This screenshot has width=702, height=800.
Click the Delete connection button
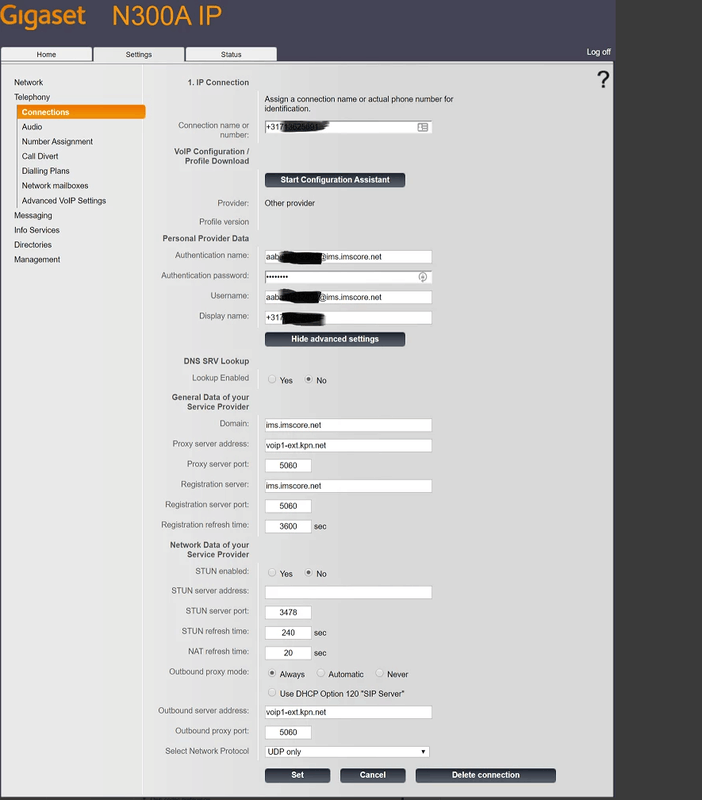click(x=486, y=775)
